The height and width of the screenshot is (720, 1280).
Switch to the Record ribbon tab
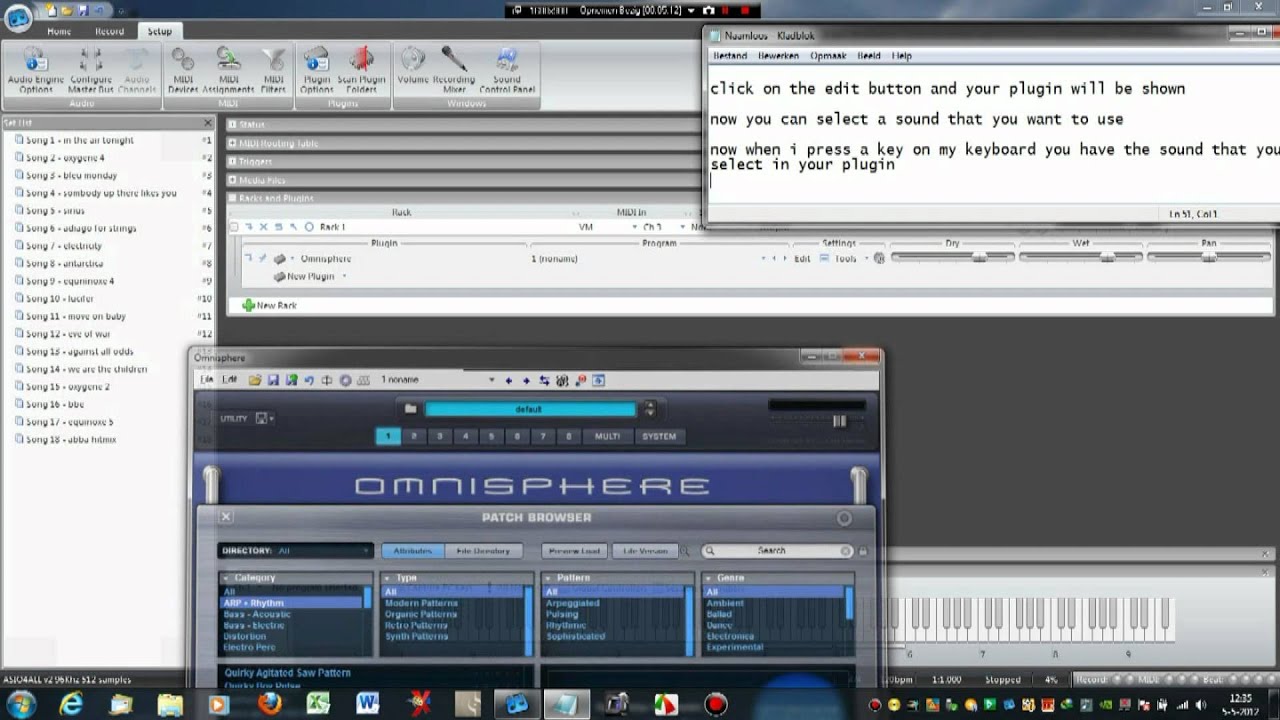[109, 31]
